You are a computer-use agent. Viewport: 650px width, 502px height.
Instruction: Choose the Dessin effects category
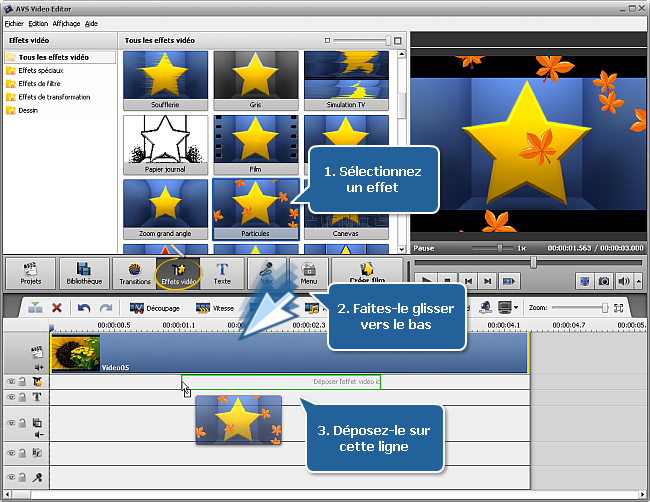(x=30, y=110)
